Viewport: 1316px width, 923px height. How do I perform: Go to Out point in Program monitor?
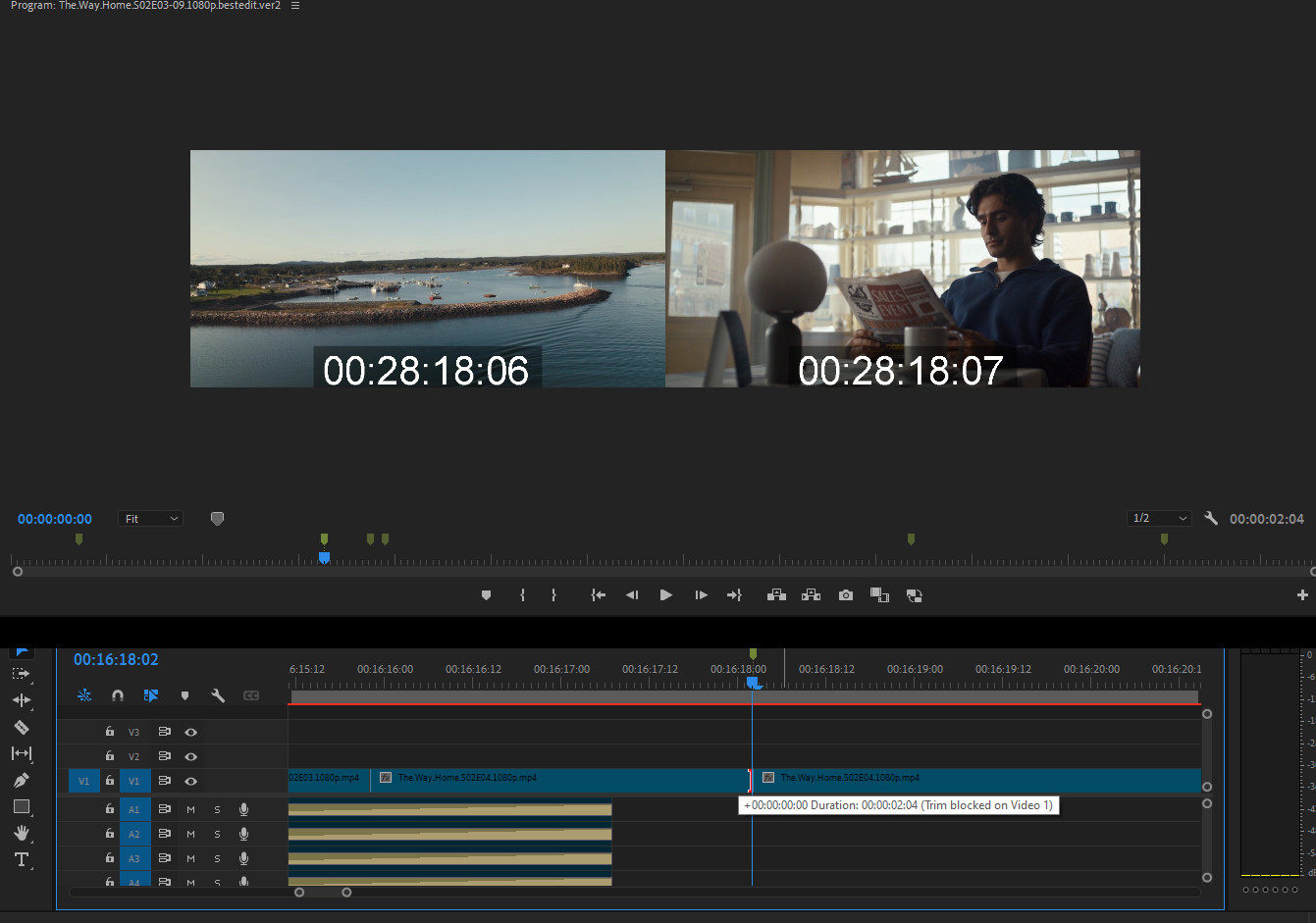coord(734,595)
